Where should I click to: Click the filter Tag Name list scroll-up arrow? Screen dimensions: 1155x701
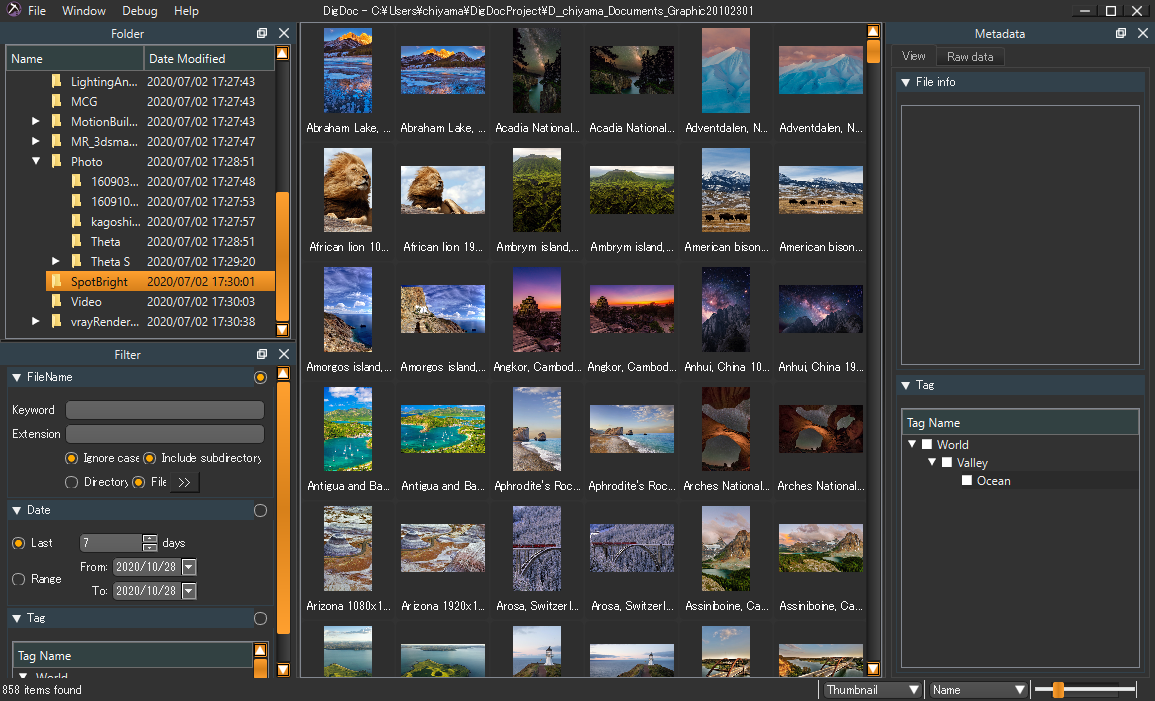(x=260, y=649)
